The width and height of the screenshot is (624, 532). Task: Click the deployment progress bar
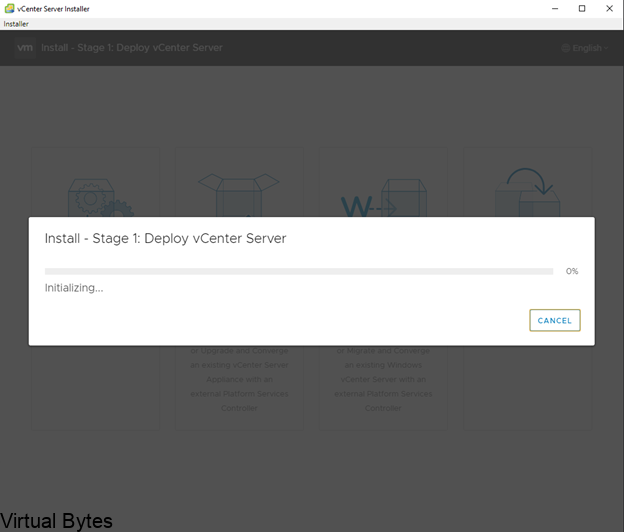[x=299, y=271]
